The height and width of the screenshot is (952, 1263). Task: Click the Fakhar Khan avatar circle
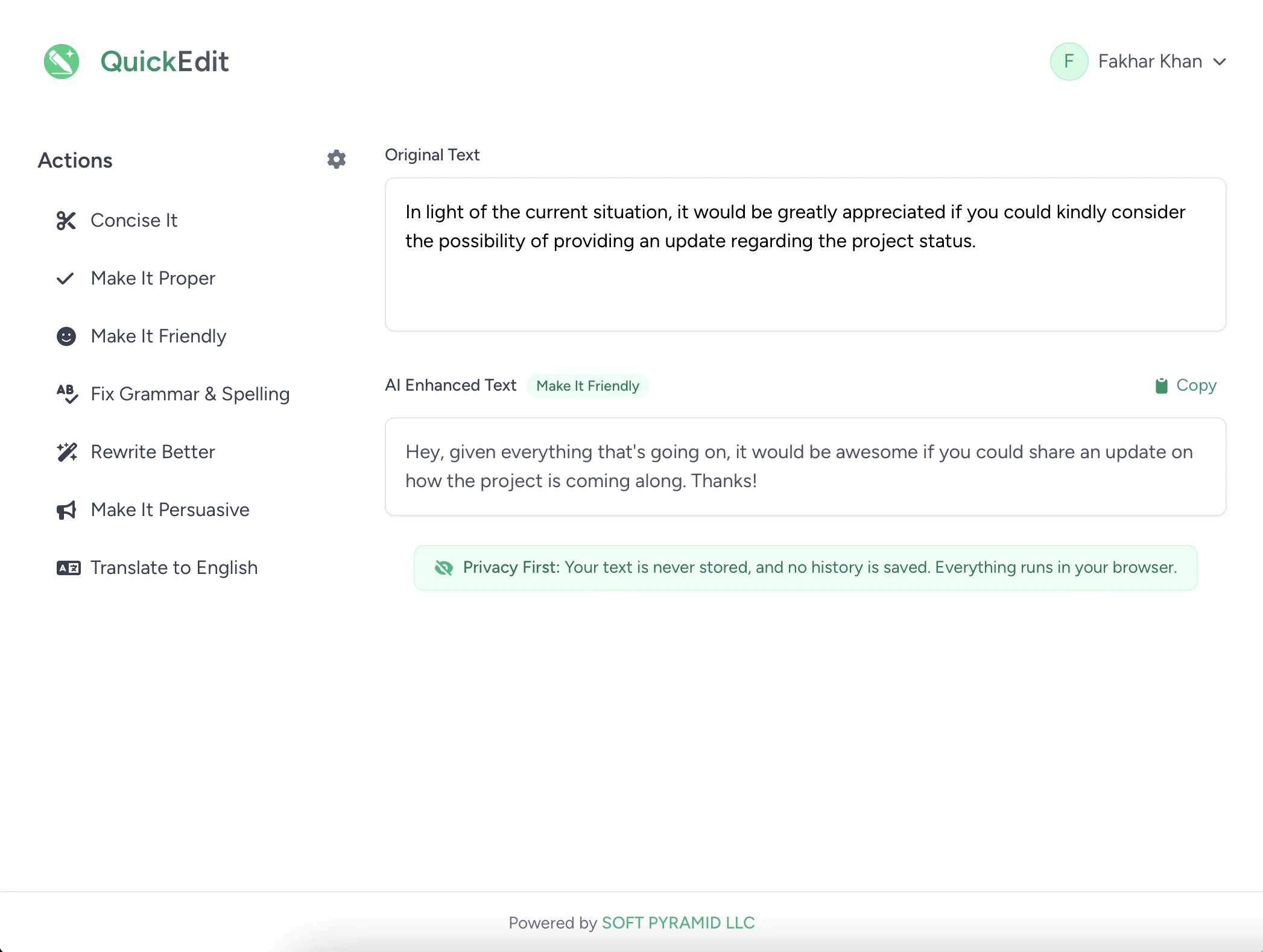(x=1069, y=61)
